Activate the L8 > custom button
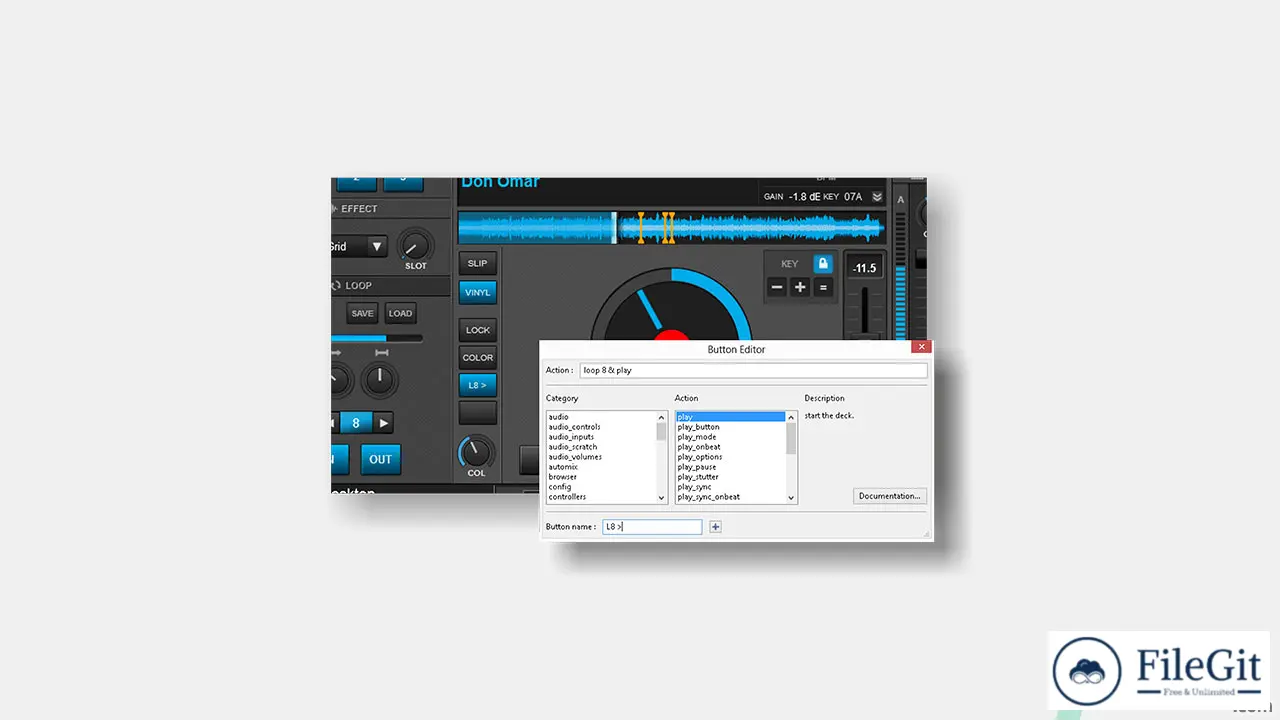Image resolution: width=1280 pixels, height=720 pixels. (478, 385)
